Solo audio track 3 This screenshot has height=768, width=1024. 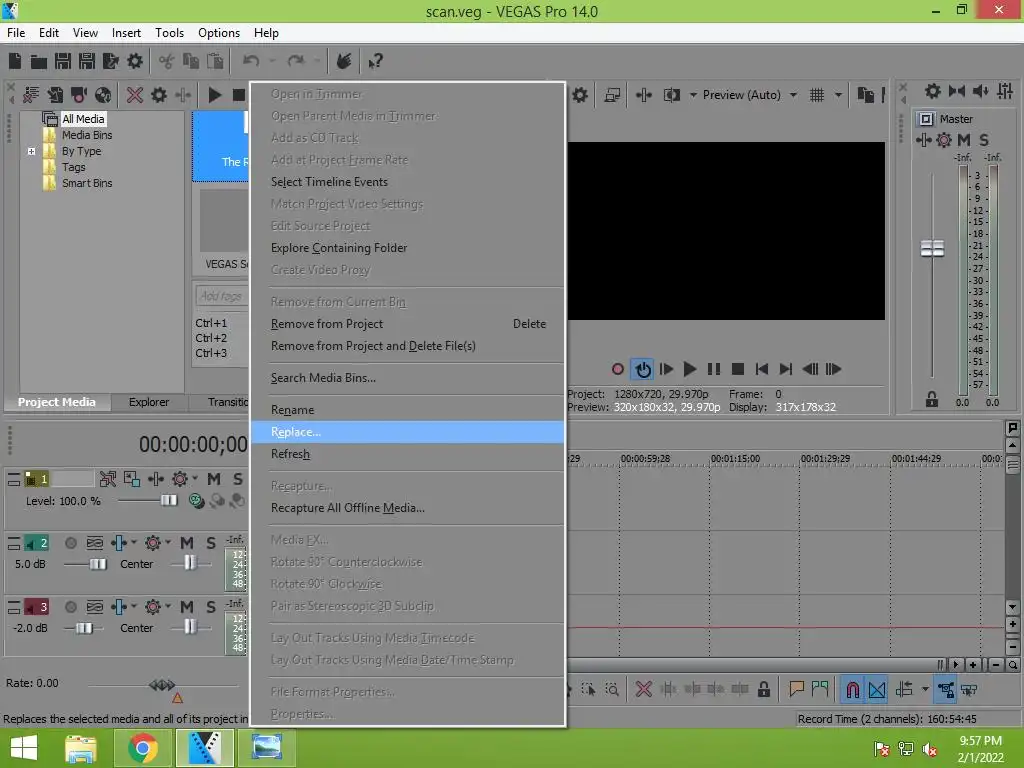pyautogui.click(x=211, y=607)
